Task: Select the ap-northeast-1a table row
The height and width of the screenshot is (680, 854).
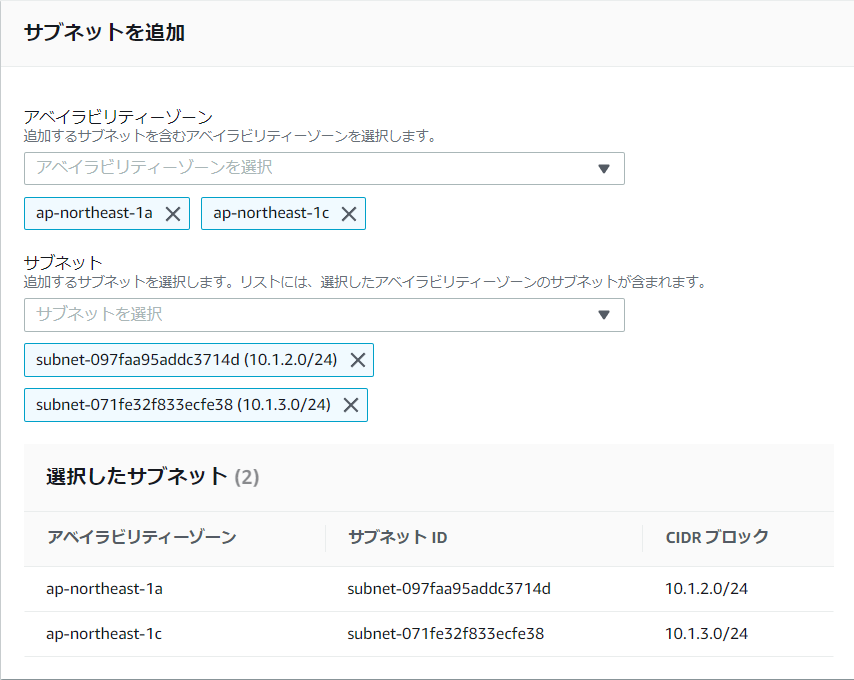Action: pyautogui.click(x=429, y=589)
